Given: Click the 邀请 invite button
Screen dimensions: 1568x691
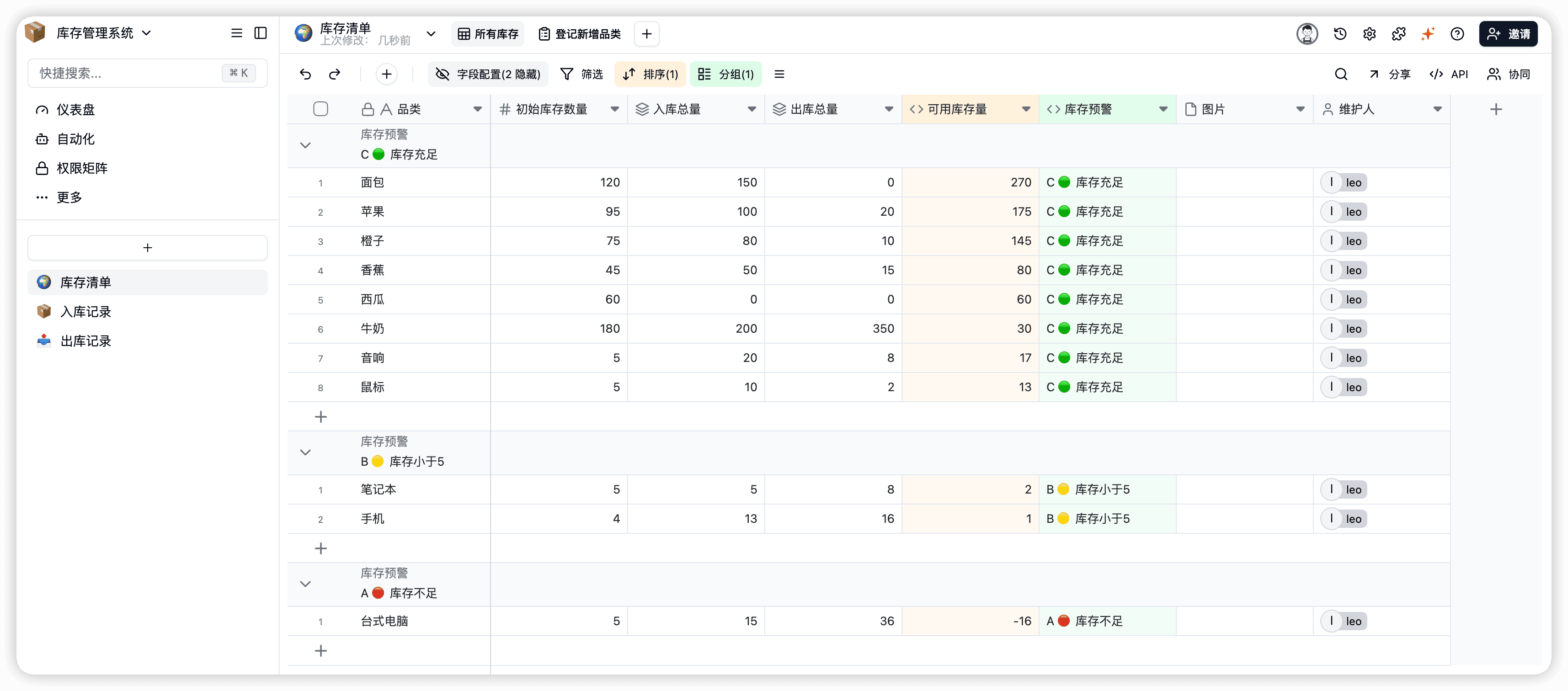Looking at the screenshot, I should click(x=1508, y=34).
